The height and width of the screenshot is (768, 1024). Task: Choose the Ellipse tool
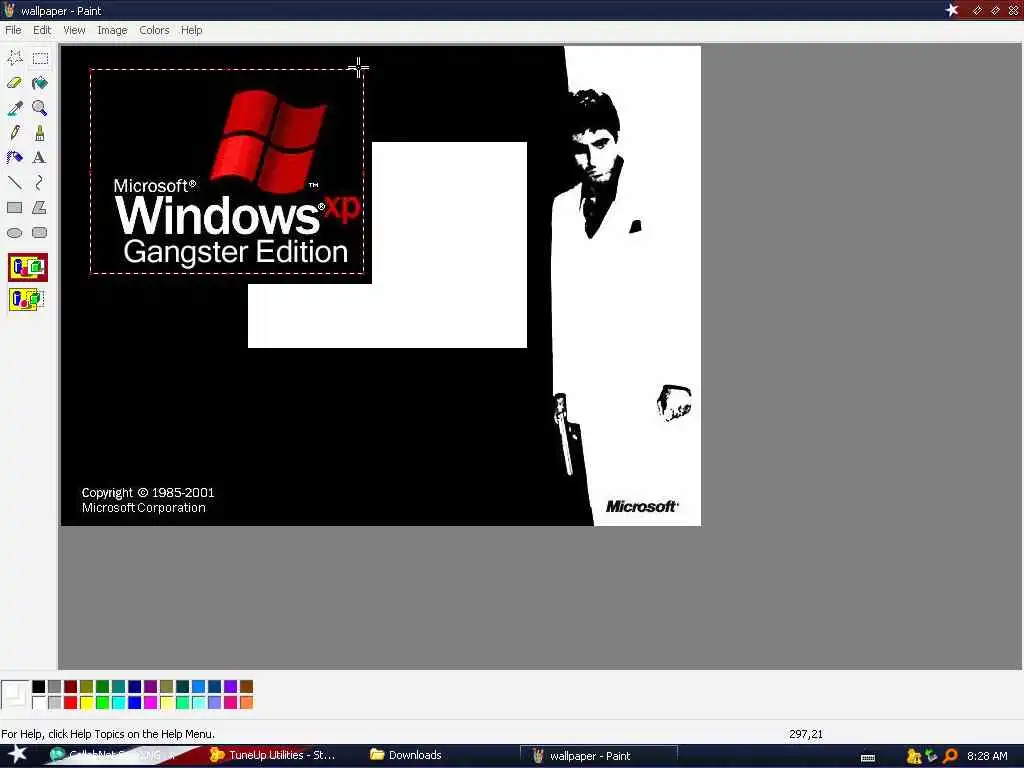click(14, 232)
